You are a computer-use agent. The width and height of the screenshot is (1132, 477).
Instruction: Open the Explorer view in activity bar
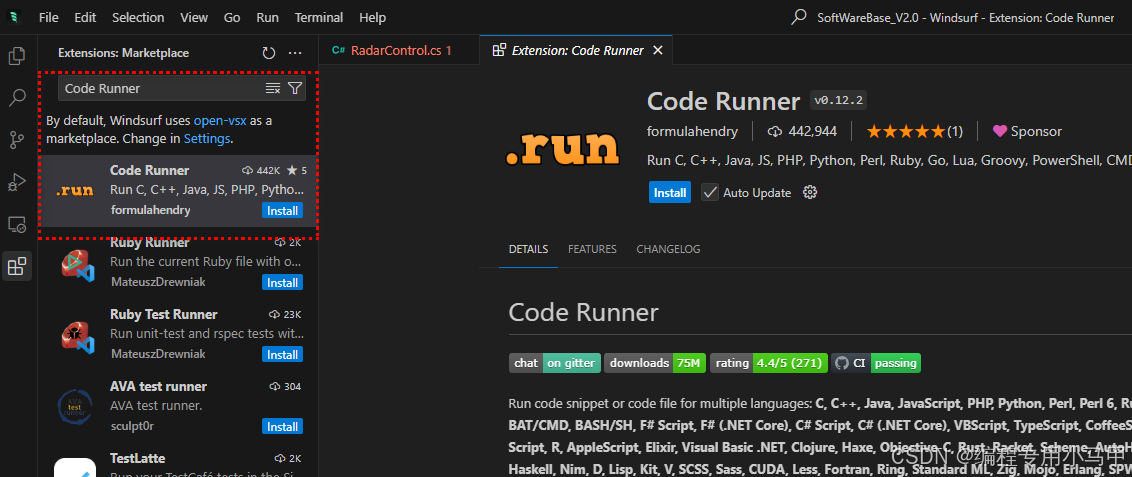[17, 56]
